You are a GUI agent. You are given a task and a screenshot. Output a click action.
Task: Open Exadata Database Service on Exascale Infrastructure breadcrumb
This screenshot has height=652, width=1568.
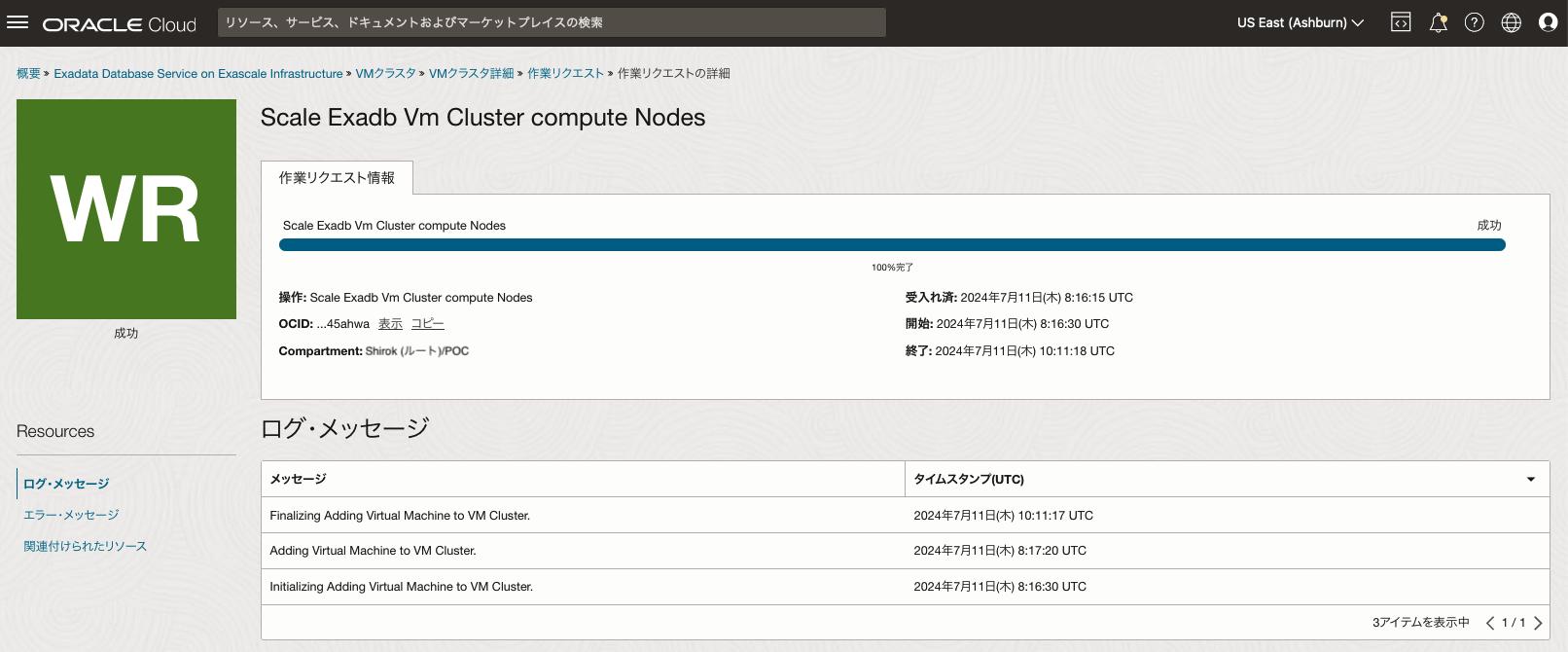pos(198,73)
